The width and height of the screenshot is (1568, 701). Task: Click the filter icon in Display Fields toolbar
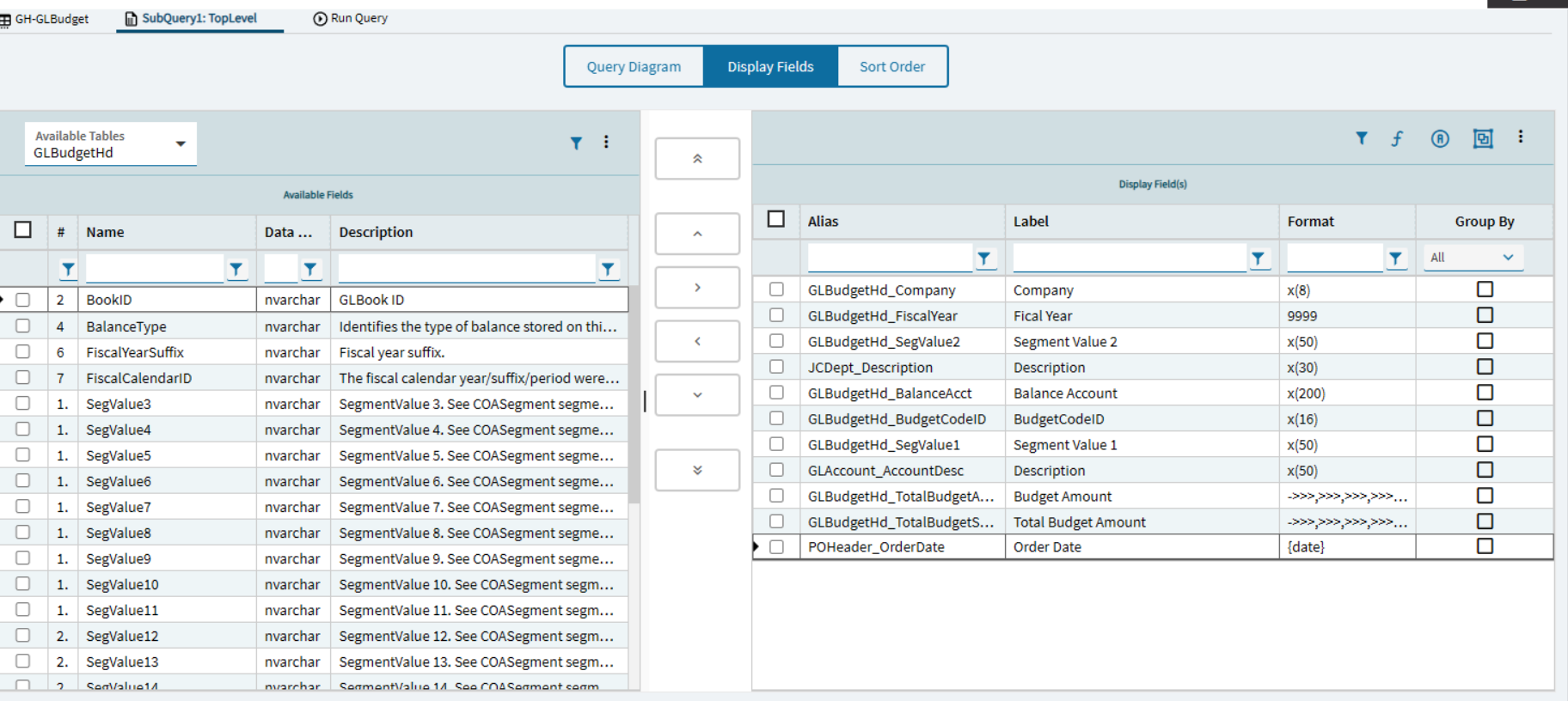(1362, 138)
